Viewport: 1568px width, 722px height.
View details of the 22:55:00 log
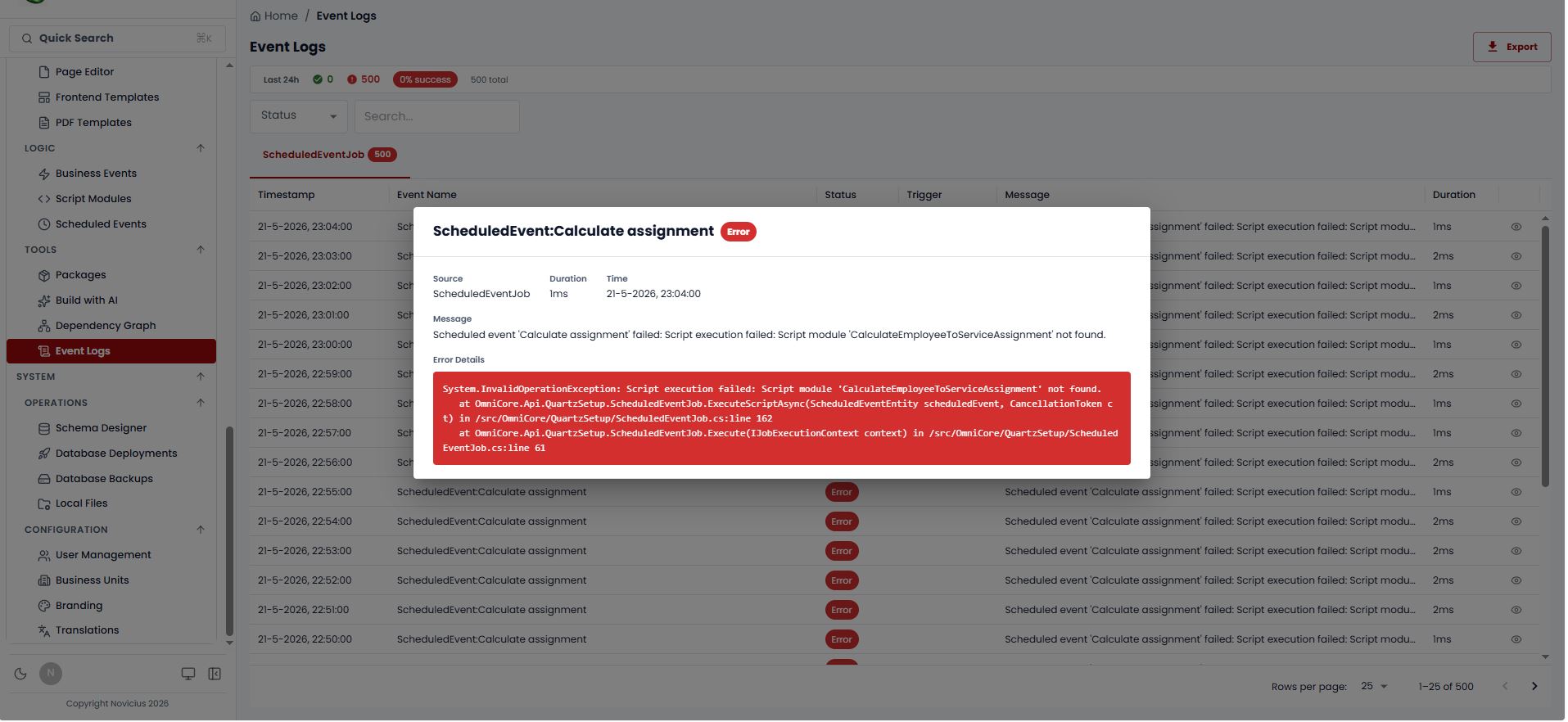click(1516, 492)
